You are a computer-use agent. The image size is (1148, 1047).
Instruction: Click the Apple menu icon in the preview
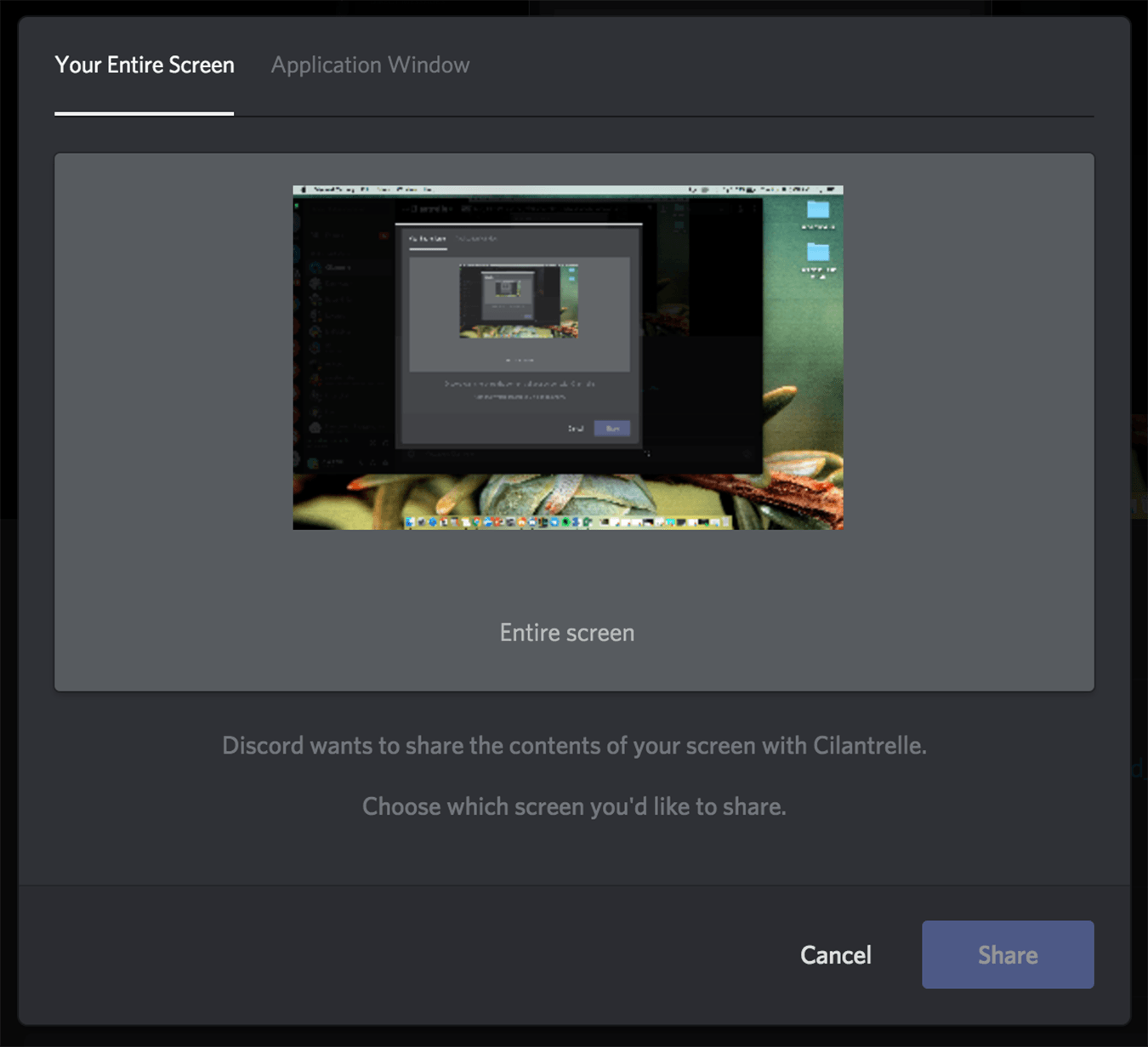coord(304,190)
